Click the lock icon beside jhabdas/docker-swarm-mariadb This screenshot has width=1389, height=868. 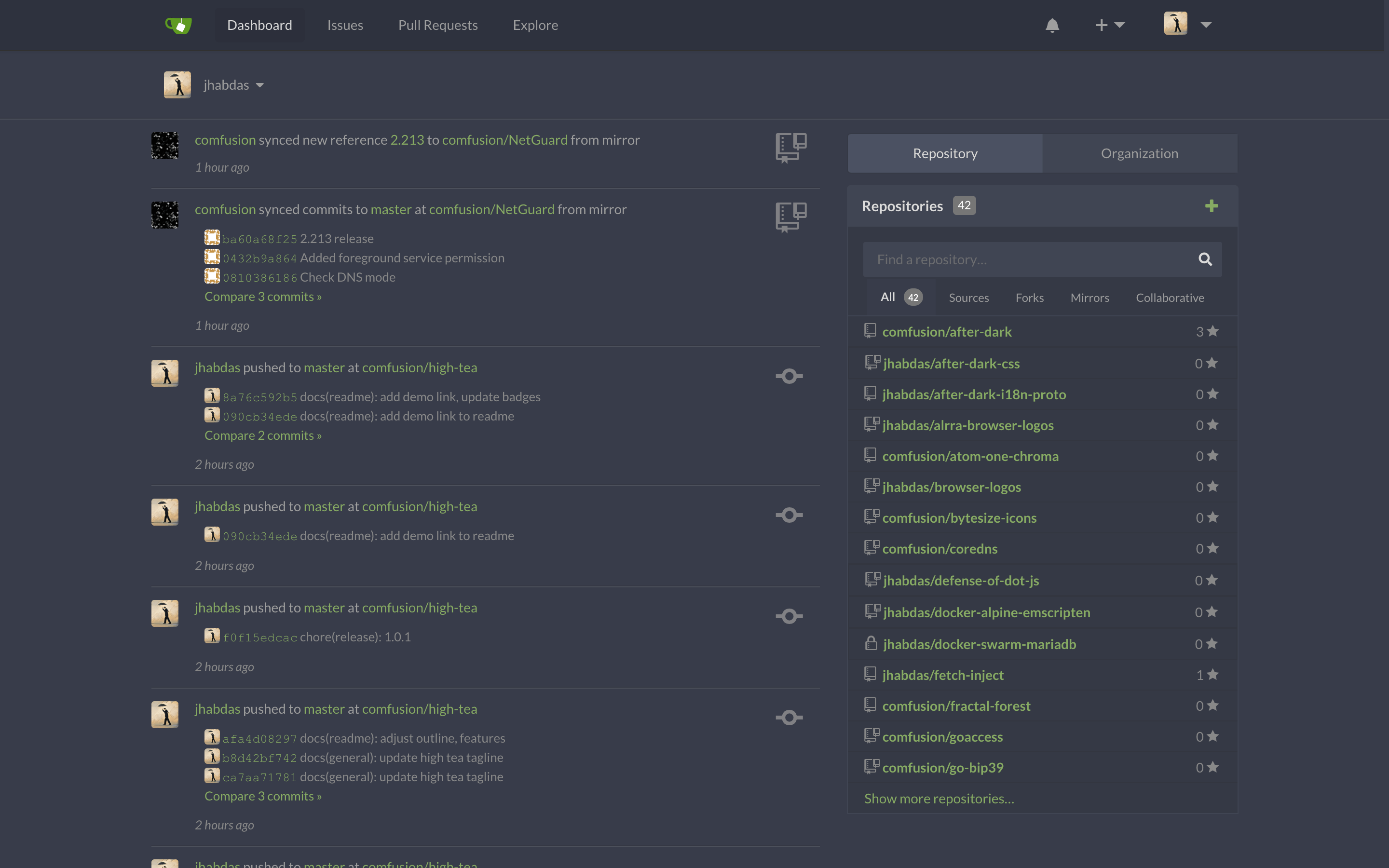871,644
